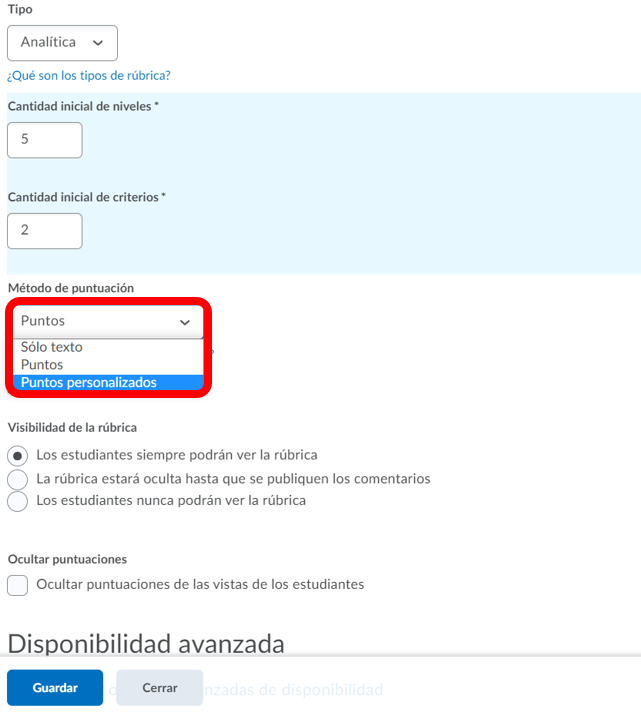Click the Guardar button

point(55,687)
